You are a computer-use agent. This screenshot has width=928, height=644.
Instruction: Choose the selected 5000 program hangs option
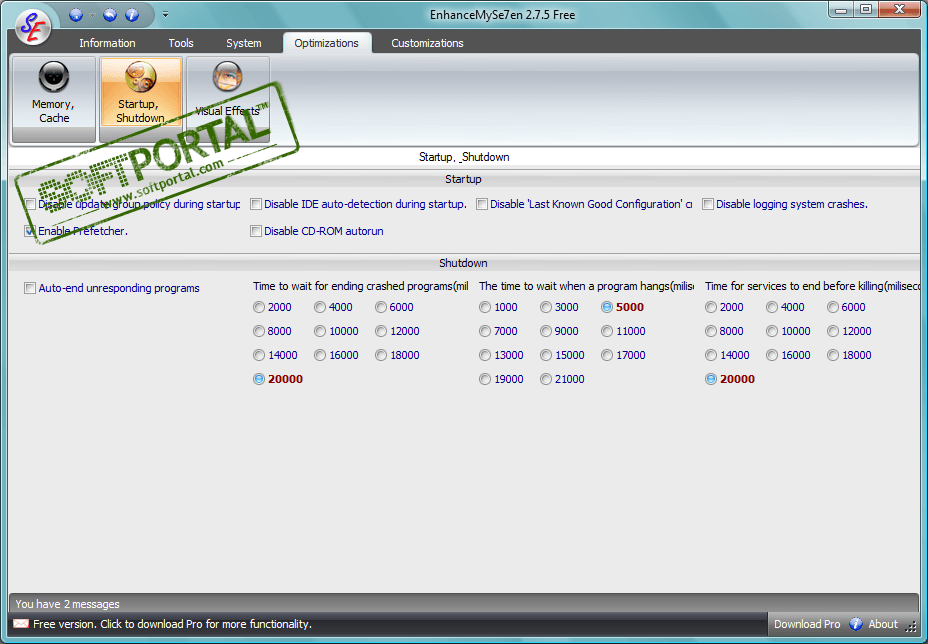pyautogui.click(x=623, y=307)
